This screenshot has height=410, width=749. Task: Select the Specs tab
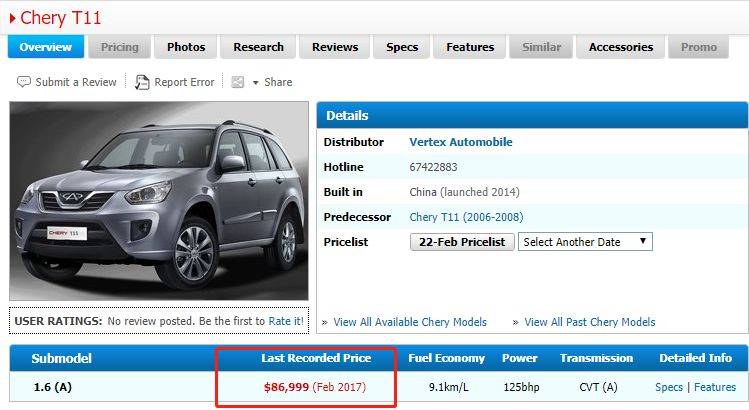[402, 47]
